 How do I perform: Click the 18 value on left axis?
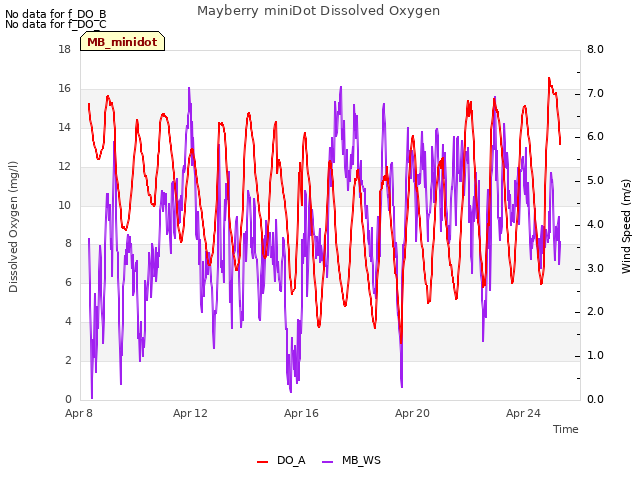pos(64,49)
